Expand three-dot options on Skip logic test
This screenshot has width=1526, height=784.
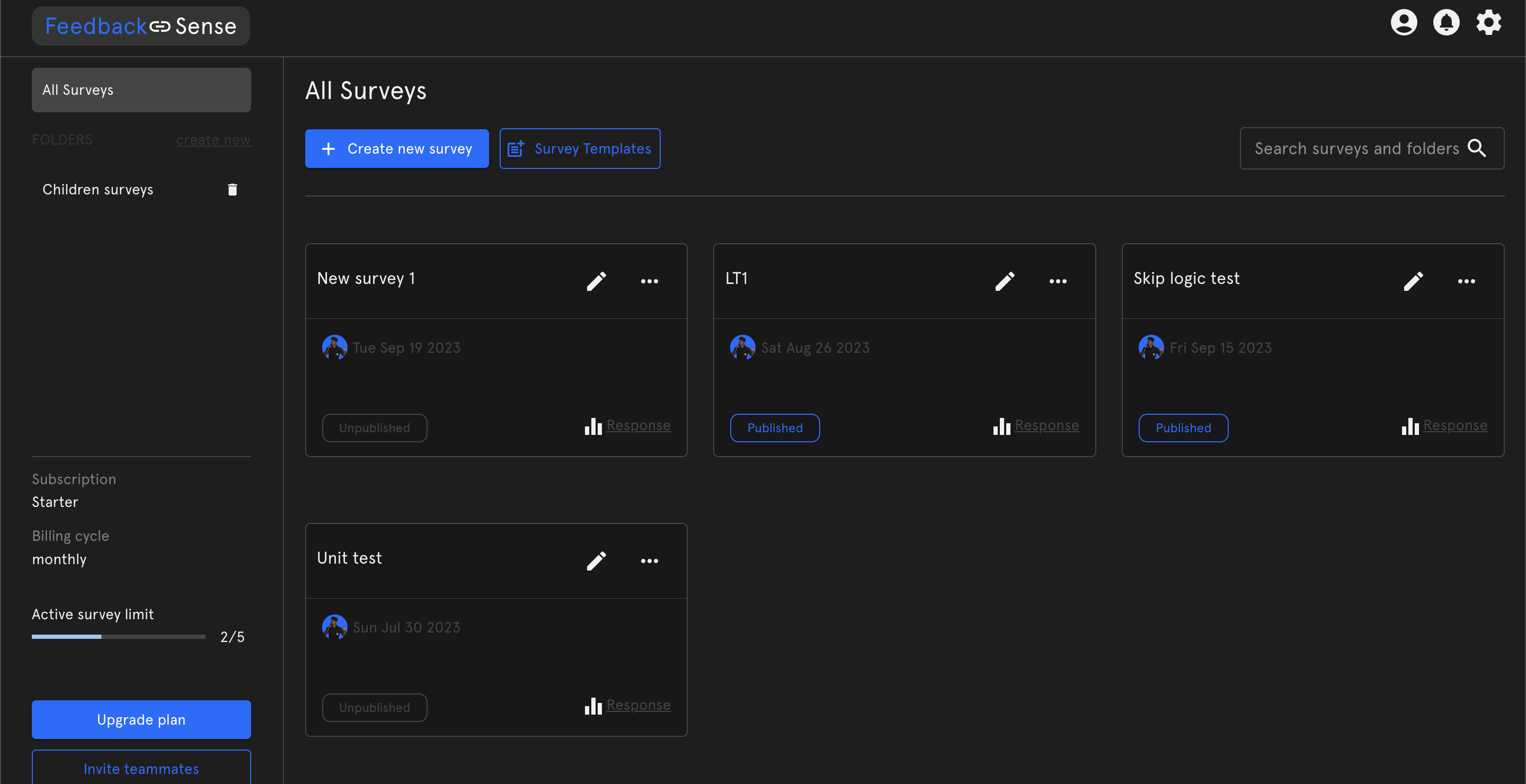(x=1466, y=281)
